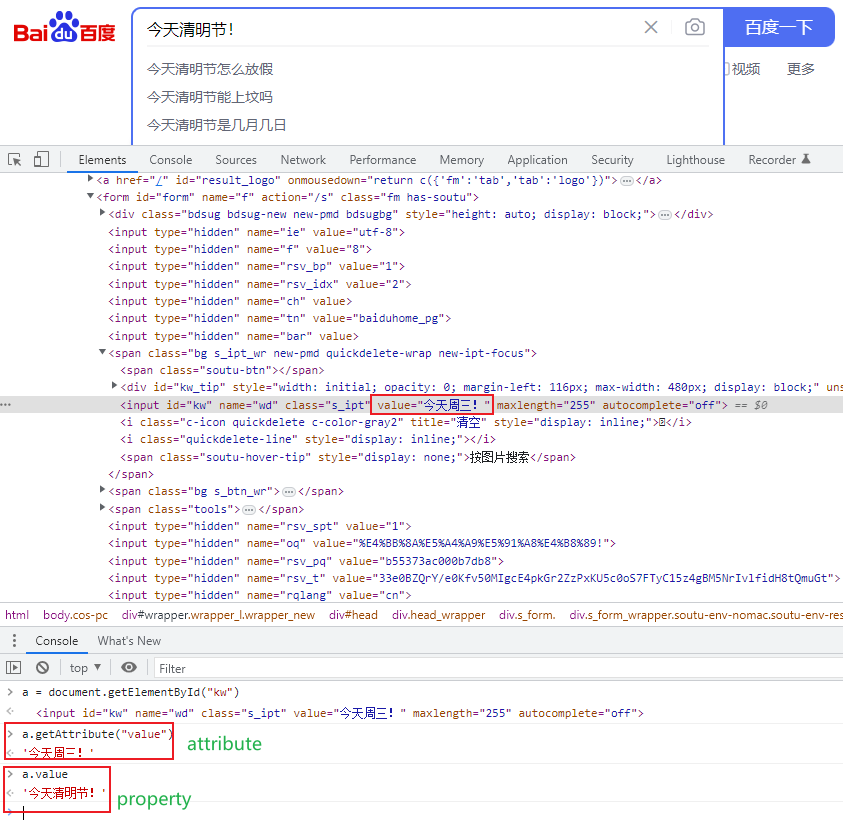Open the top context dropdown
Screen dimensions: 843x832
(x=85, y=668)
